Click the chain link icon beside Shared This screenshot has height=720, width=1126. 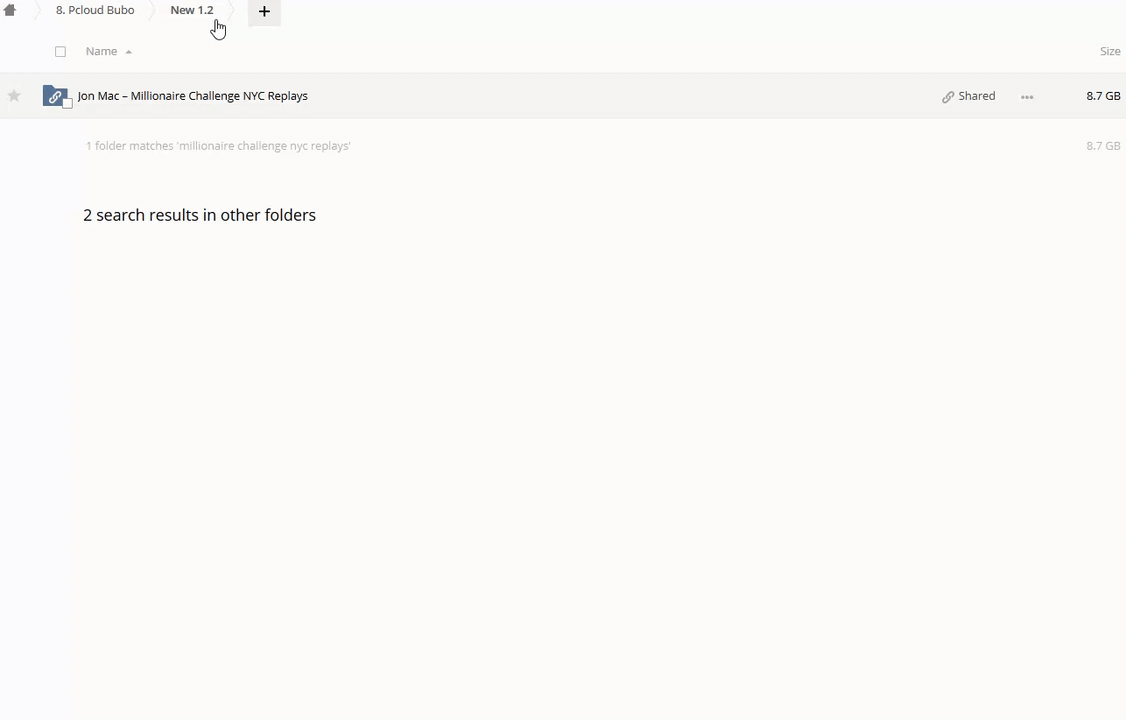coord(948,97)
